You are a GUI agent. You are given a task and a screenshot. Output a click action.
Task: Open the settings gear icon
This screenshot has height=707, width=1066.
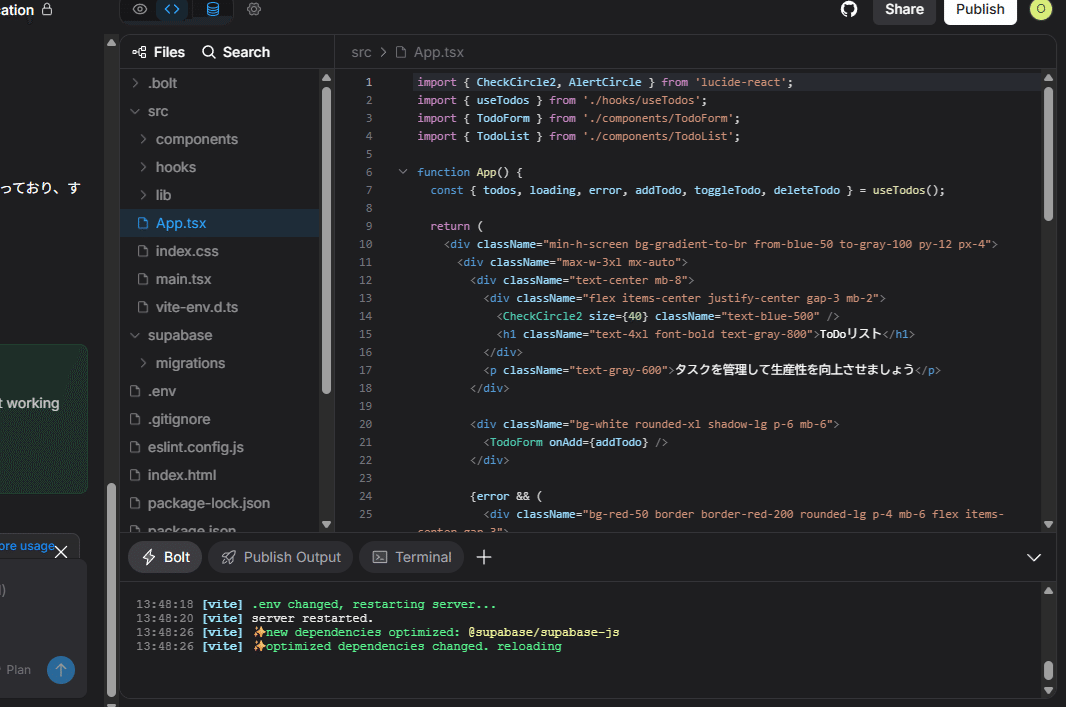254,9
